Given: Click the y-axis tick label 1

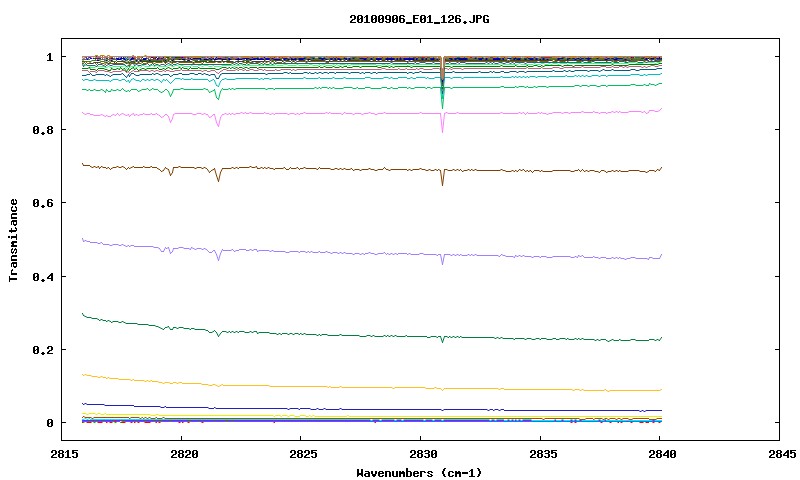Looking at the screenshot, I should coord(49,57).
